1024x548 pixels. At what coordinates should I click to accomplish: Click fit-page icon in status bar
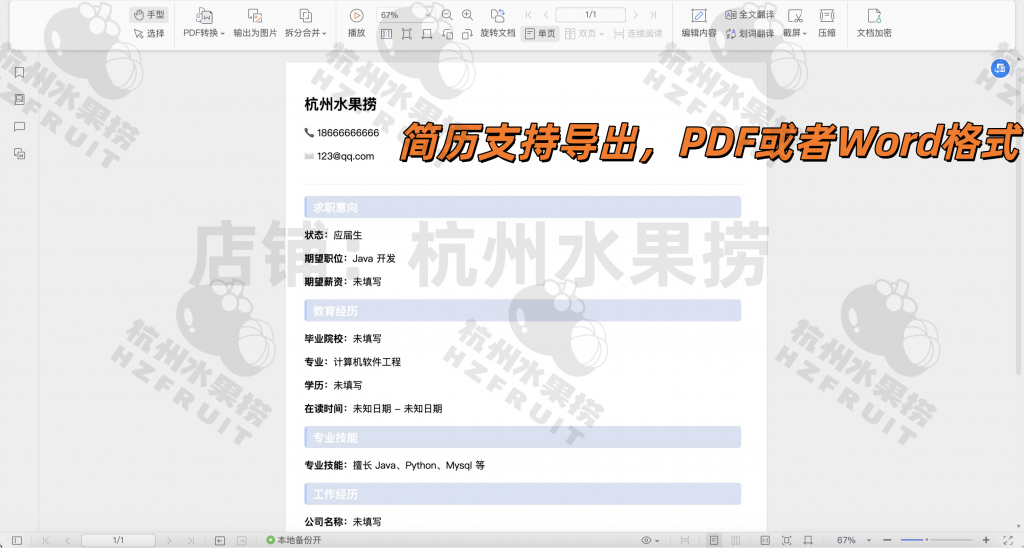[786, 540]
